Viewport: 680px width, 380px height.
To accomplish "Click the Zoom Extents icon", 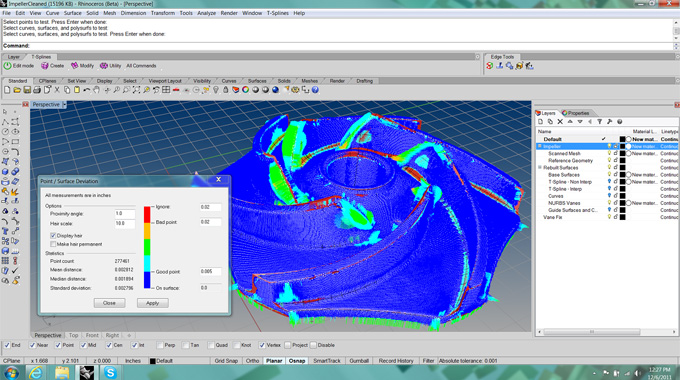I will [136, 90].
